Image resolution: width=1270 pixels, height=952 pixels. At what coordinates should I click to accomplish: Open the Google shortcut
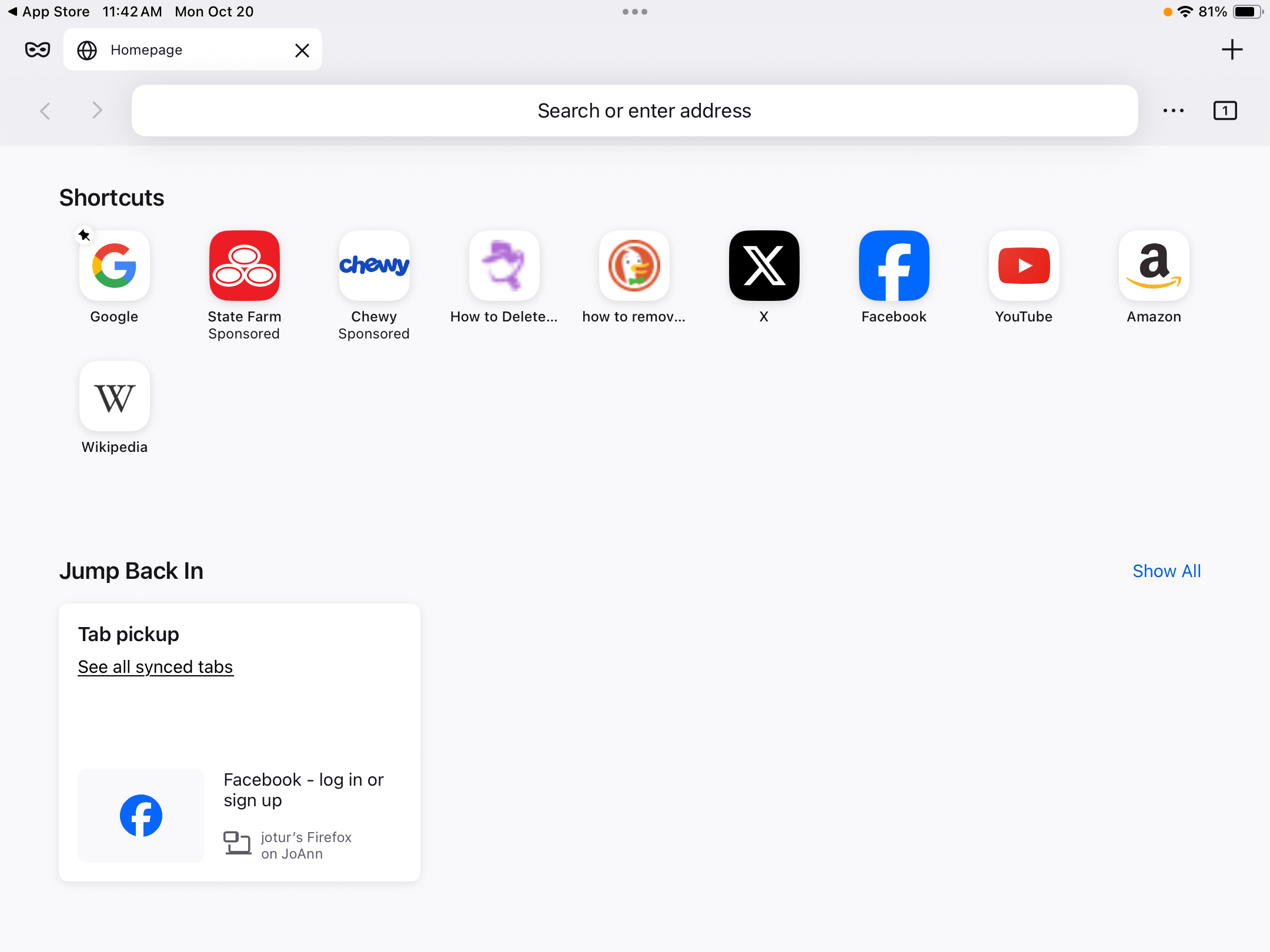(115, 266)
